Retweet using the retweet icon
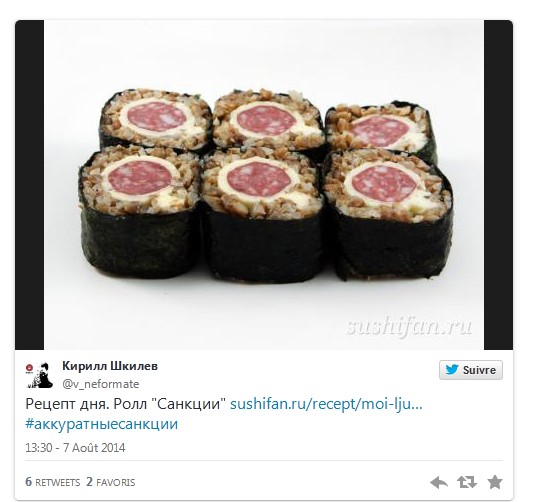This screenshot has height=502, width=538. [x=467, y=482]
